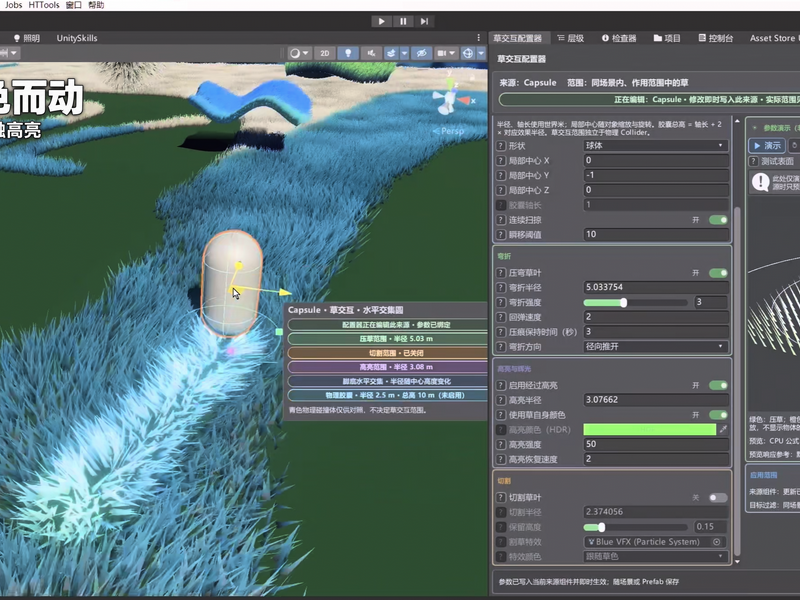Click the 演示 demo button

767,145
